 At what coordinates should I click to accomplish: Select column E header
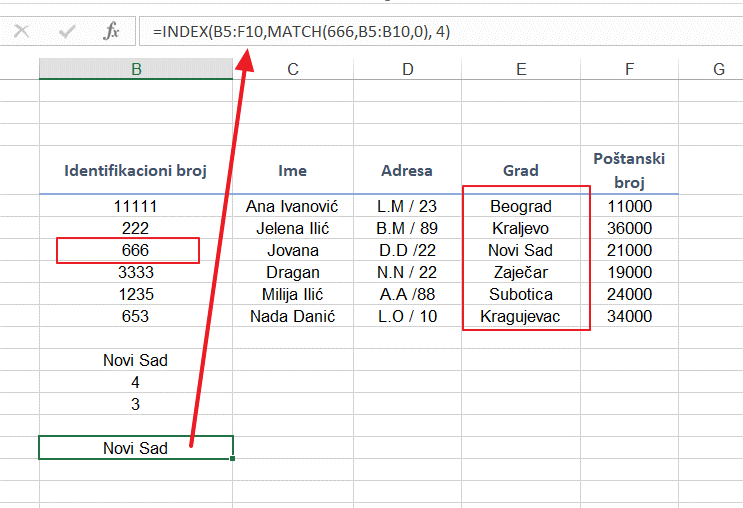point(521,69)
